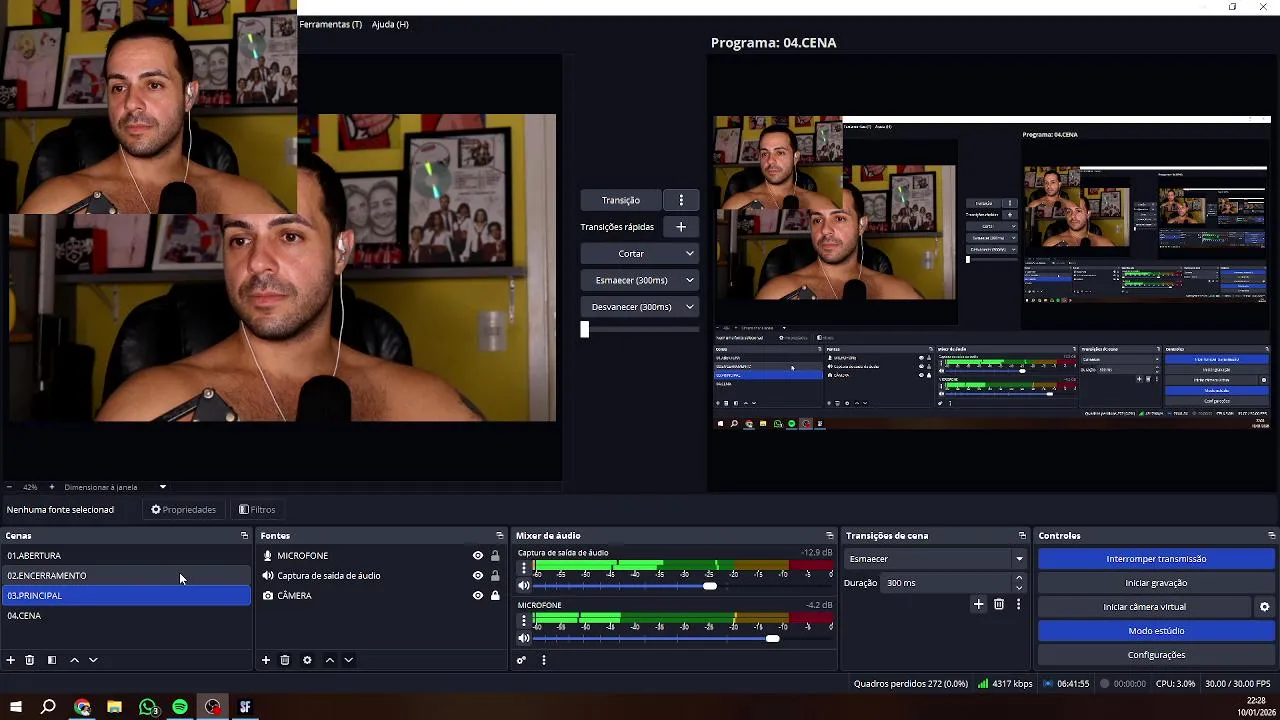
Task: Mute Captura de saída de áudio in mixer
Action: tap(523, 586)
